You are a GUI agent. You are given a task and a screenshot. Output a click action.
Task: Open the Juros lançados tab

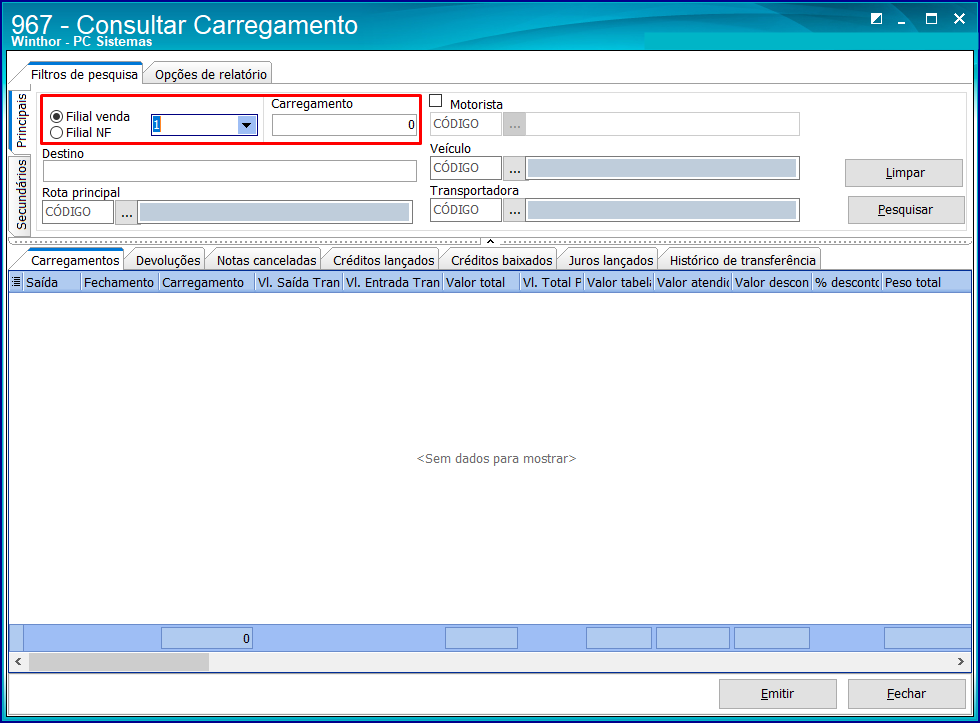point(611,260)
